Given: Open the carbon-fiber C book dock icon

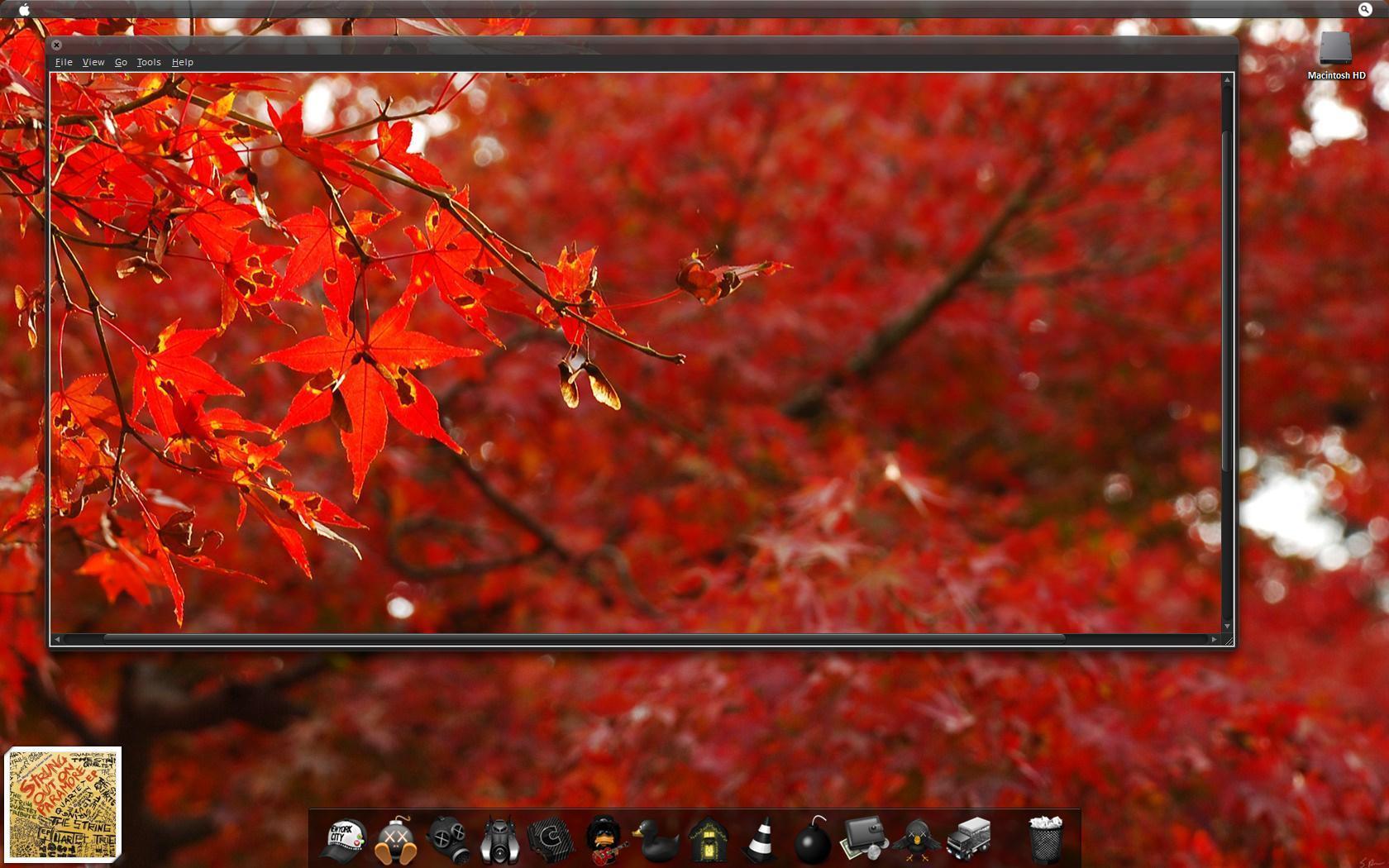Looking at the screenshot, I should 551,840.
